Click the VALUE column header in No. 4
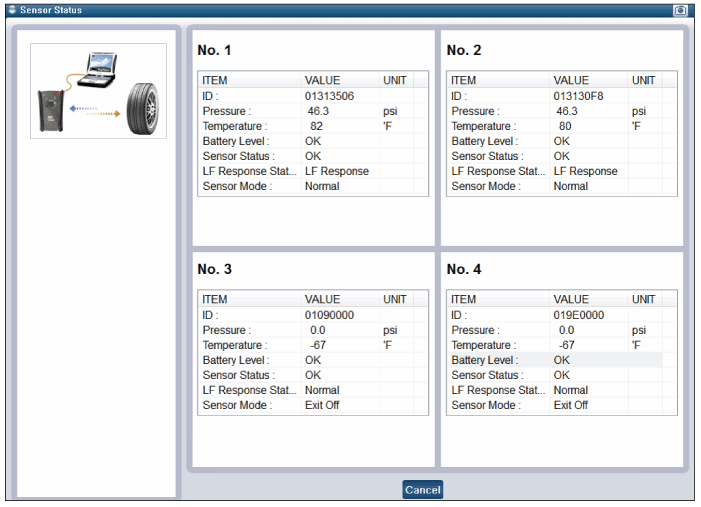The width and height of the screenshot is (701, 507). coord(571,299)
